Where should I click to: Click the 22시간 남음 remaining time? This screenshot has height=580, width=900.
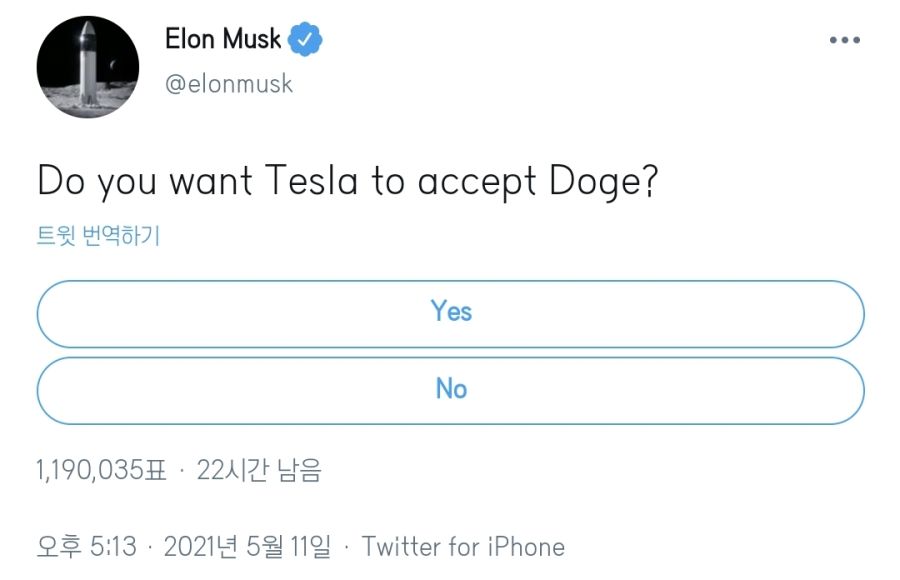[259, 470]
